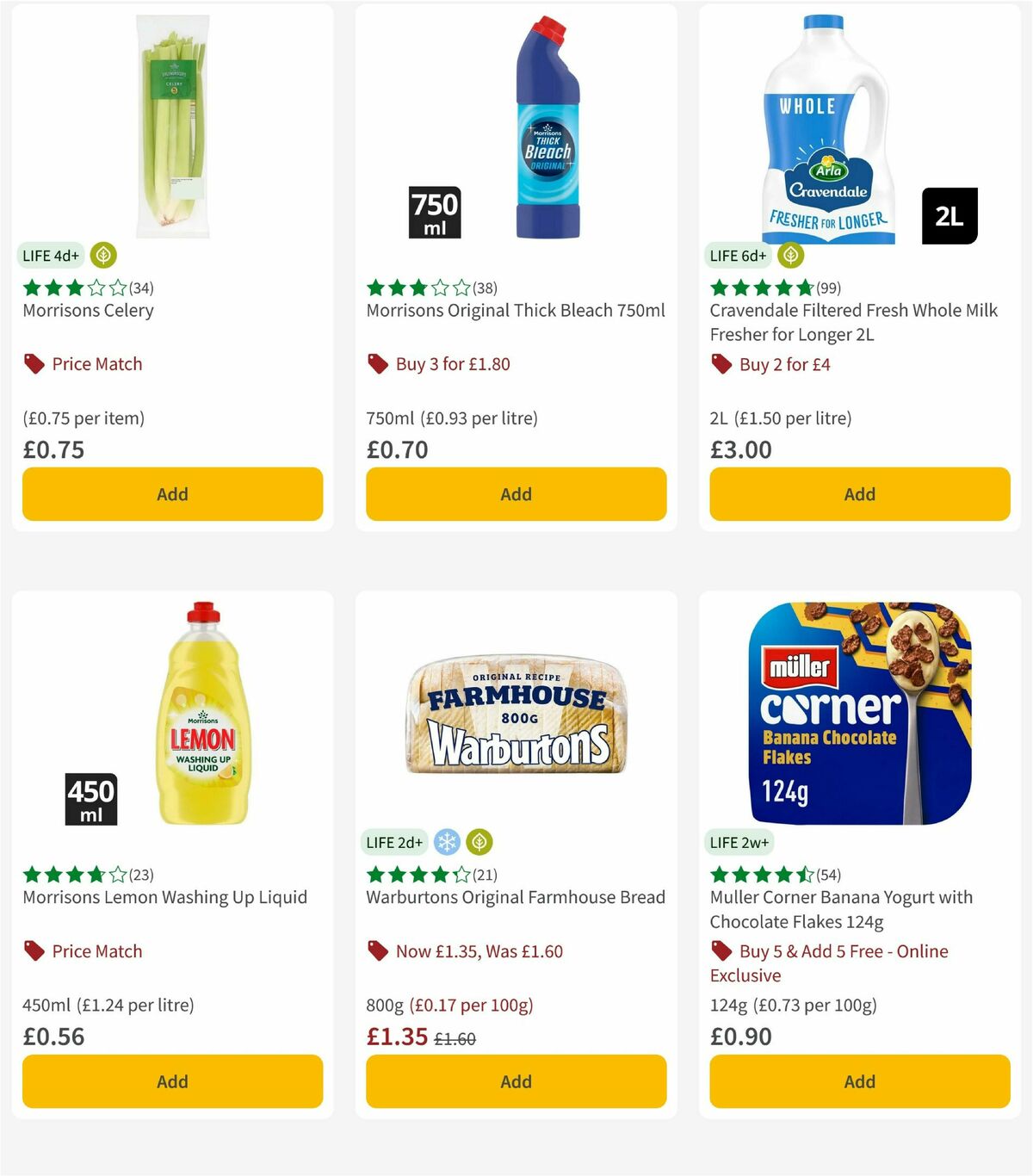Click the price tag icon beside Buy 2 for £4
The height and width of the screenshot is (1176, 1033).
click(721, 364)
